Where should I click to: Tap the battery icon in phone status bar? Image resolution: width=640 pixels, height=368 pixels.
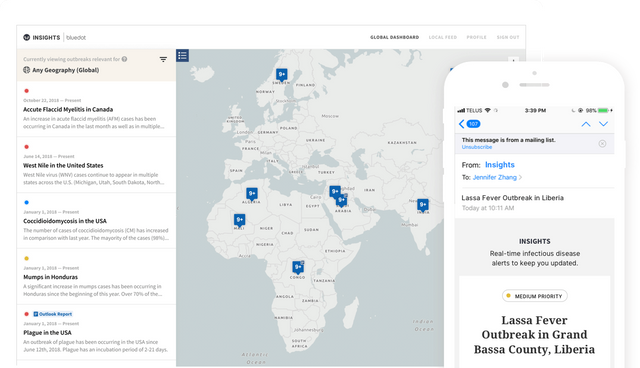604,111
